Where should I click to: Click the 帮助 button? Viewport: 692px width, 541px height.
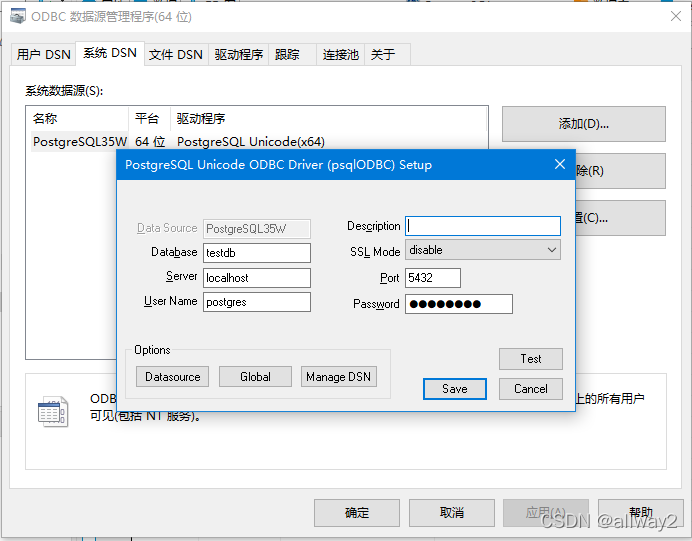640,513
